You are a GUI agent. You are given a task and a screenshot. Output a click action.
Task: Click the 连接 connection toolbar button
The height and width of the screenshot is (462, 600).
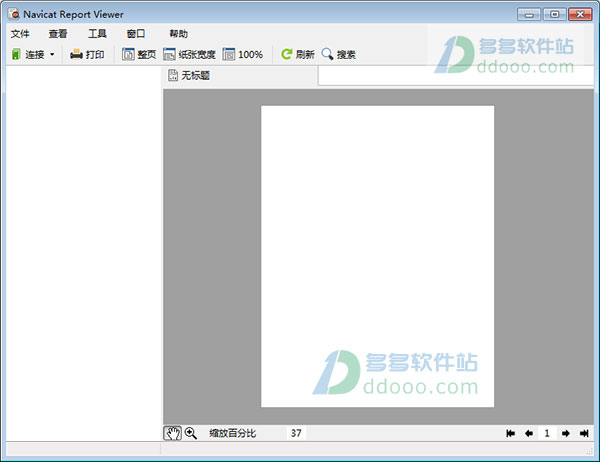(x=28, y=54)
